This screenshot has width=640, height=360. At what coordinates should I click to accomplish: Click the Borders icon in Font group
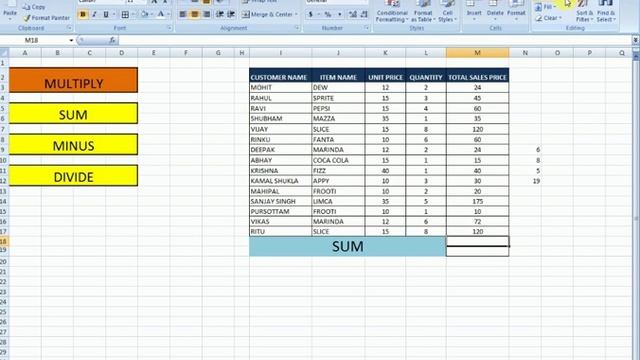coord(125,14)
